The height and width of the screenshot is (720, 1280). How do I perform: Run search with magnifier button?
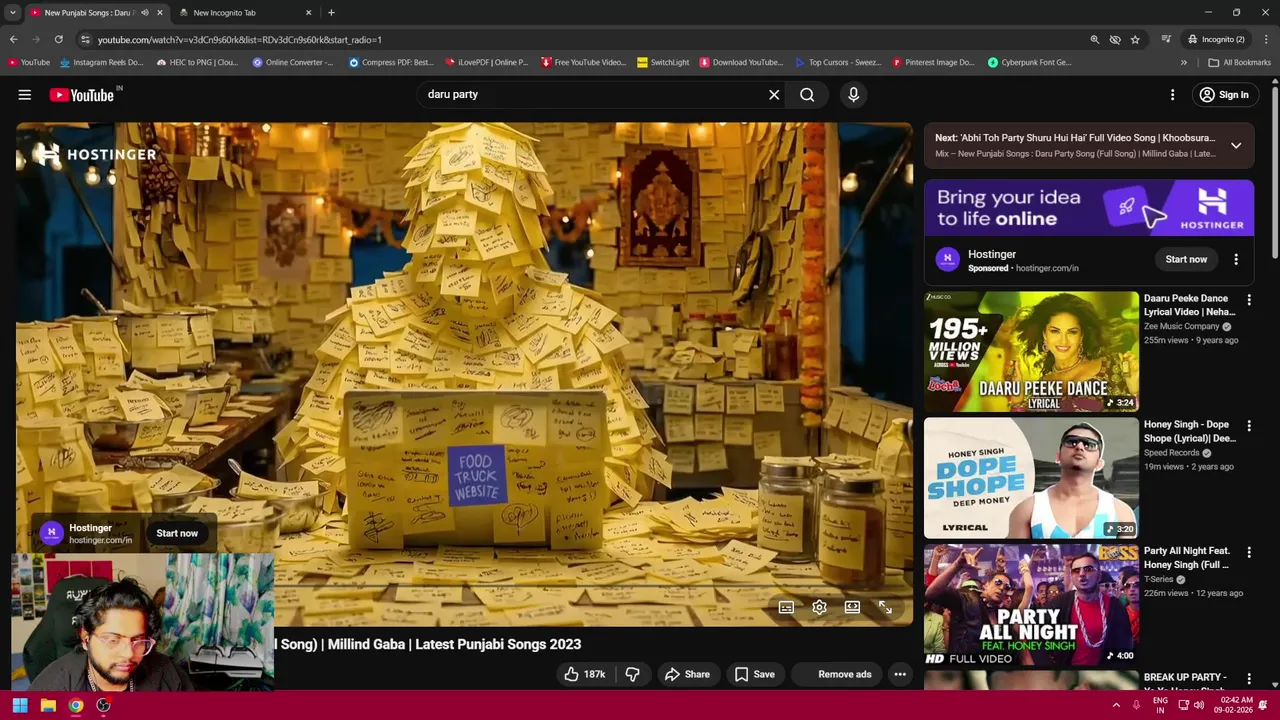point(807,95)
